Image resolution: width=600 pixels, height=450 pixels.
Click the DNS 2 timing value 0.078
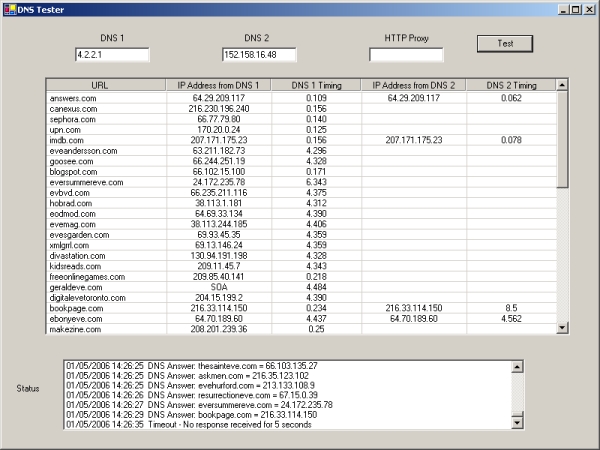(x=511, y=140)
